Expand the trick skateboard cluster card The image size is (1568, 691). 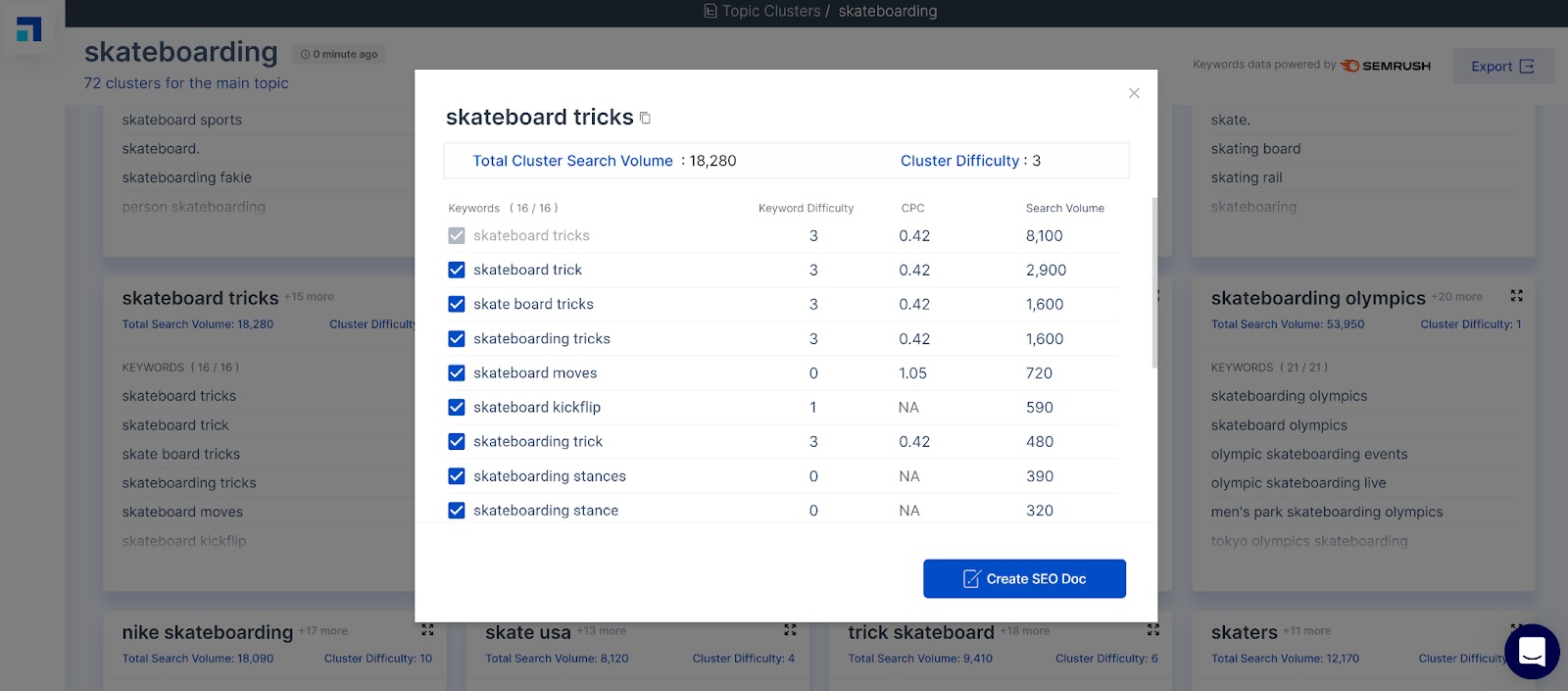1152,630
